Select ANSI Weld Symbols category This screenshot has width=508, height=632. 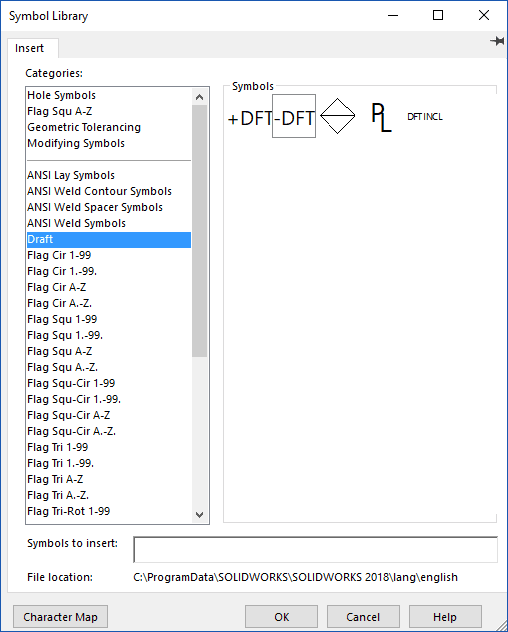coord(76,223)
